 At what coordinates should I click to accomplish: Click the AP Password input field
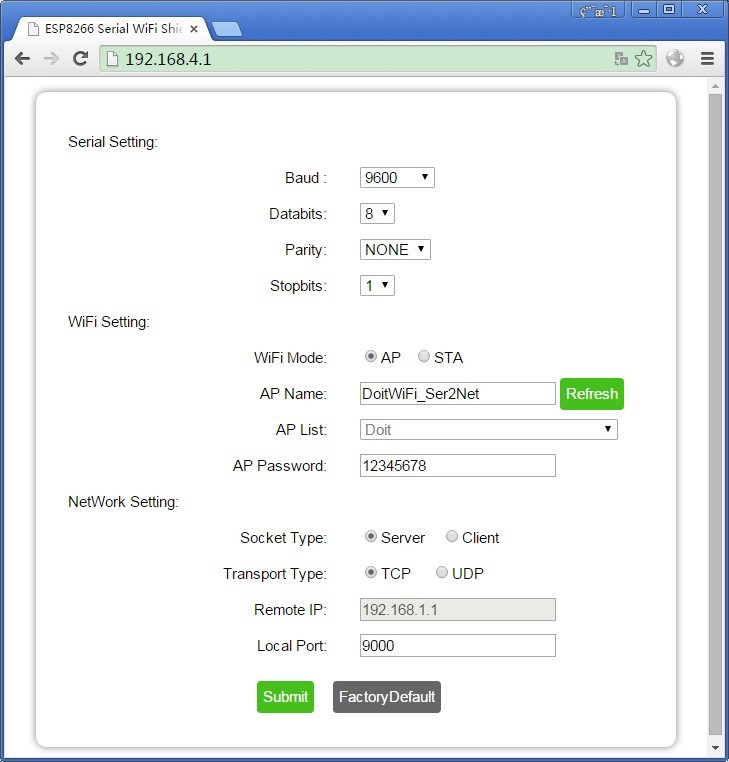[x=457, y=466]
